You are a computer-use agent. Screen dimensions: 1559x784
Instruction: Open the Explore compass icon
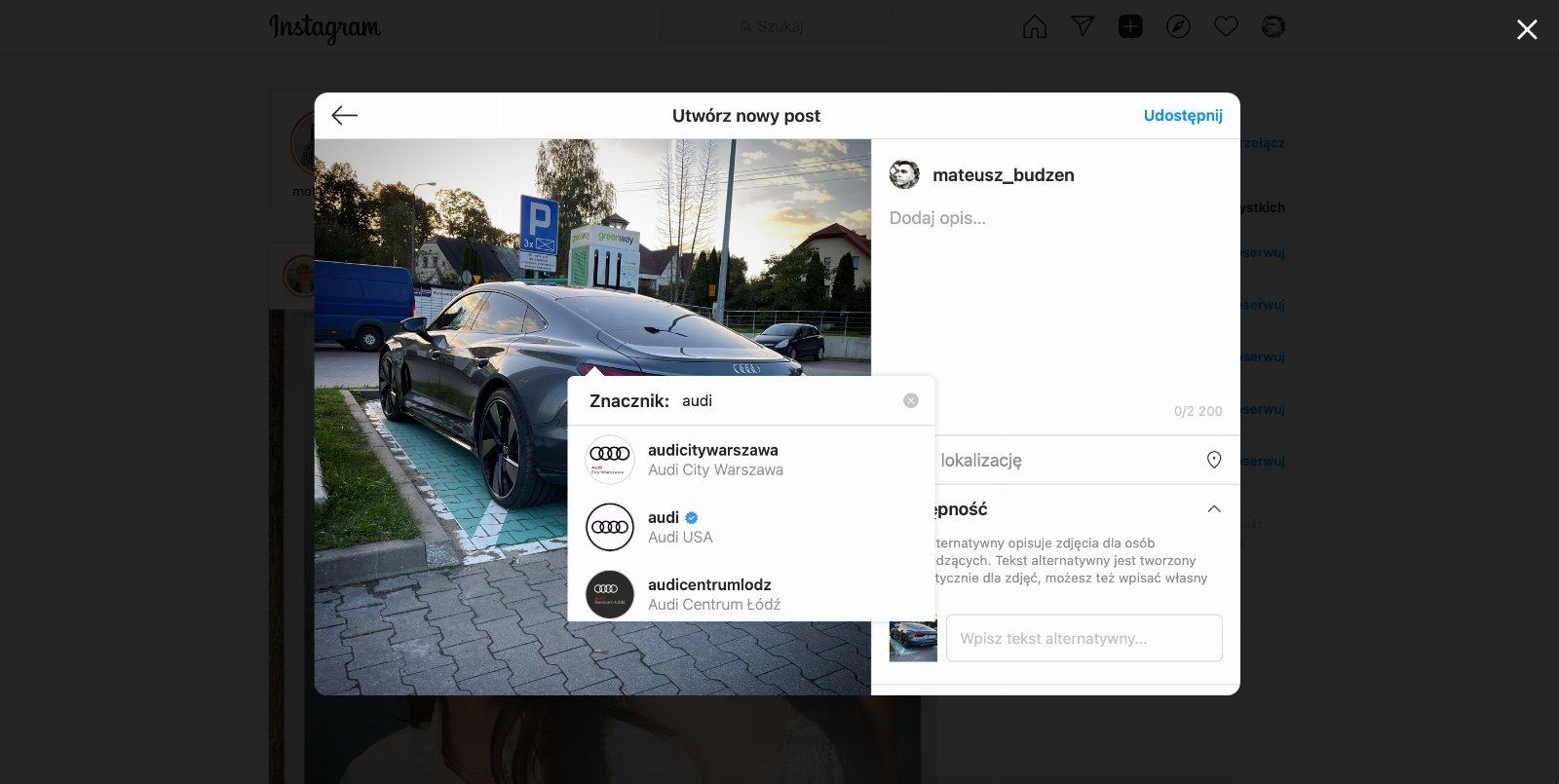1177,26
